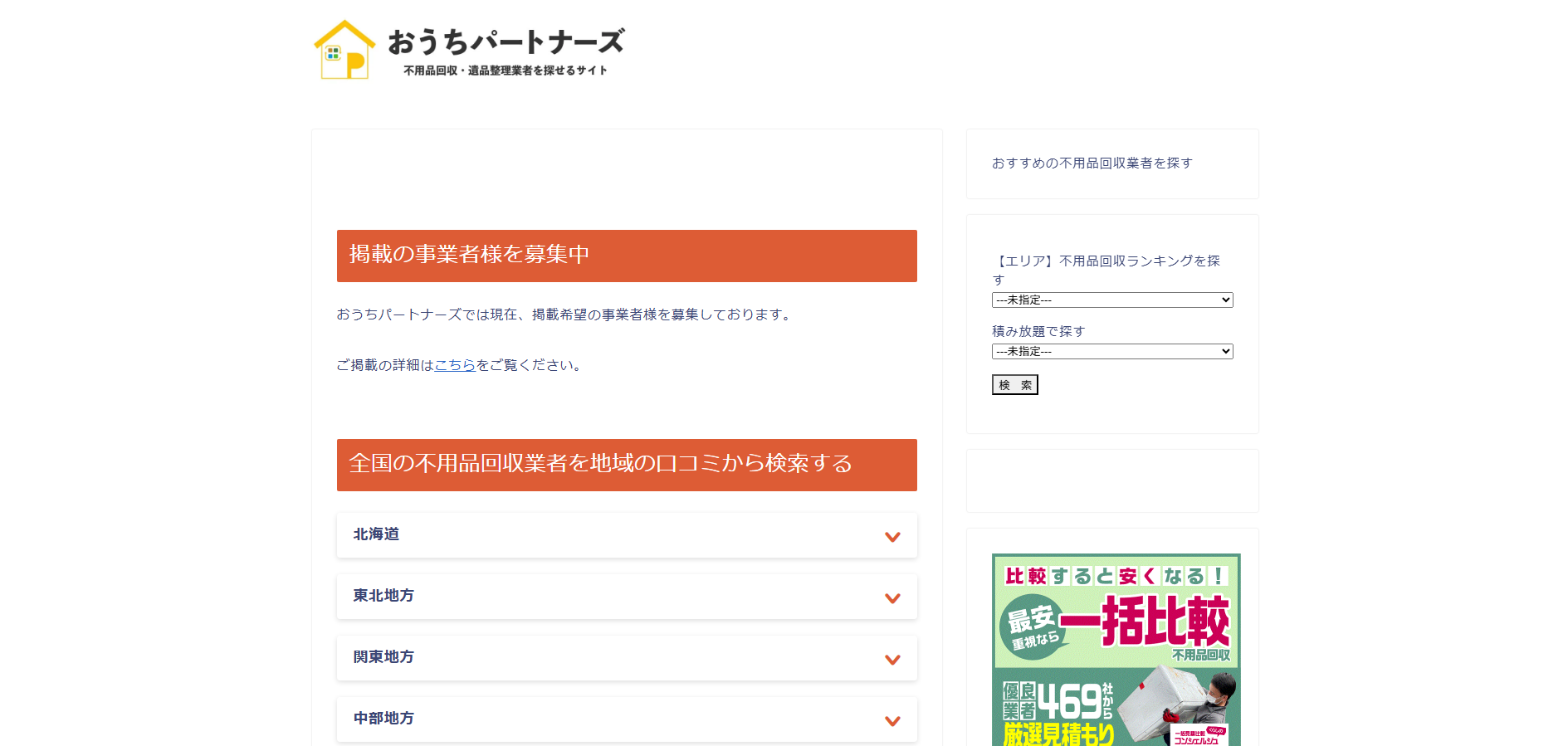The image size is (1568, 746).
Task: Open the 積み放題で探す dropdown
Action: click(x=1111, y=352)
